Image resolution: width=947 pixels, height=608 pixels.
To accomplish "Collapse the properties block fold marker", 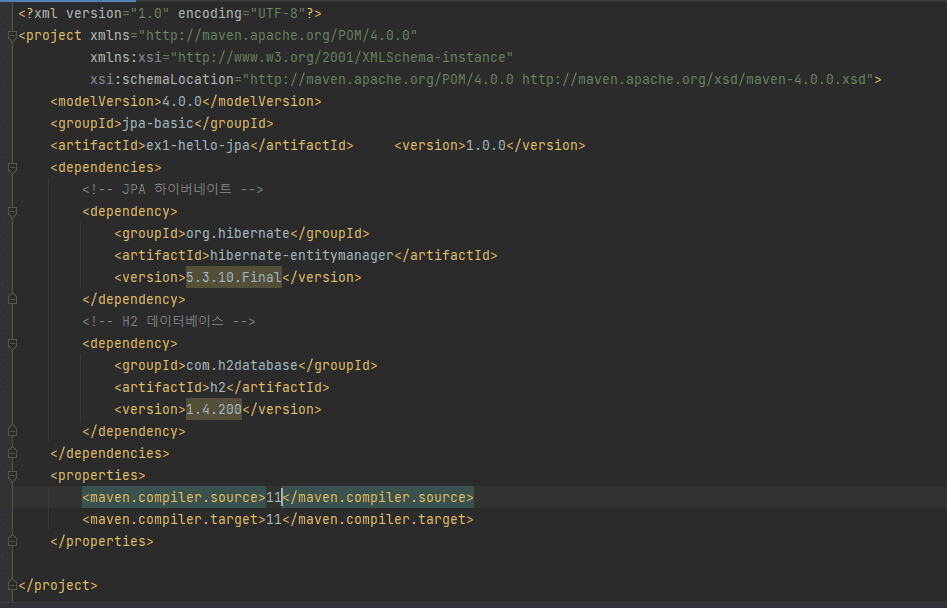I will pyautogui.click(x=12, y=476).
